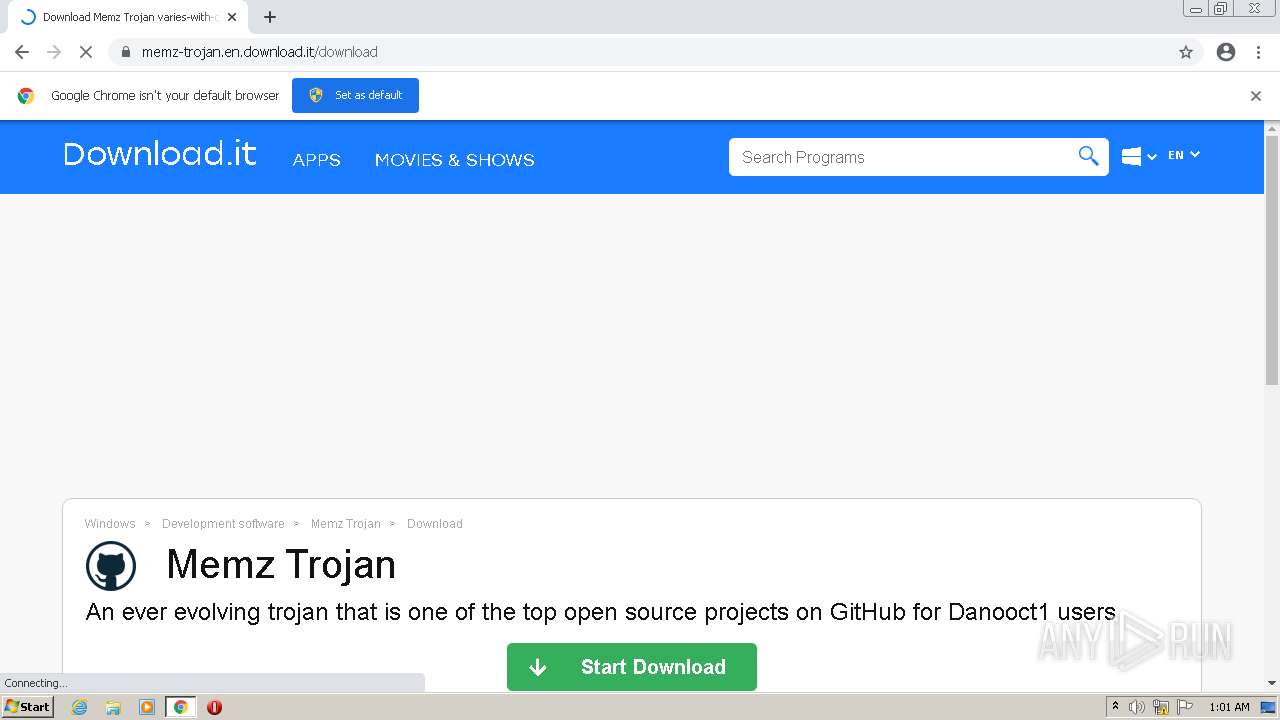Viewport: 1280px width, 720px height.
Task: Click the red Opera-style taskbar icon
Action: pos(214,707)
